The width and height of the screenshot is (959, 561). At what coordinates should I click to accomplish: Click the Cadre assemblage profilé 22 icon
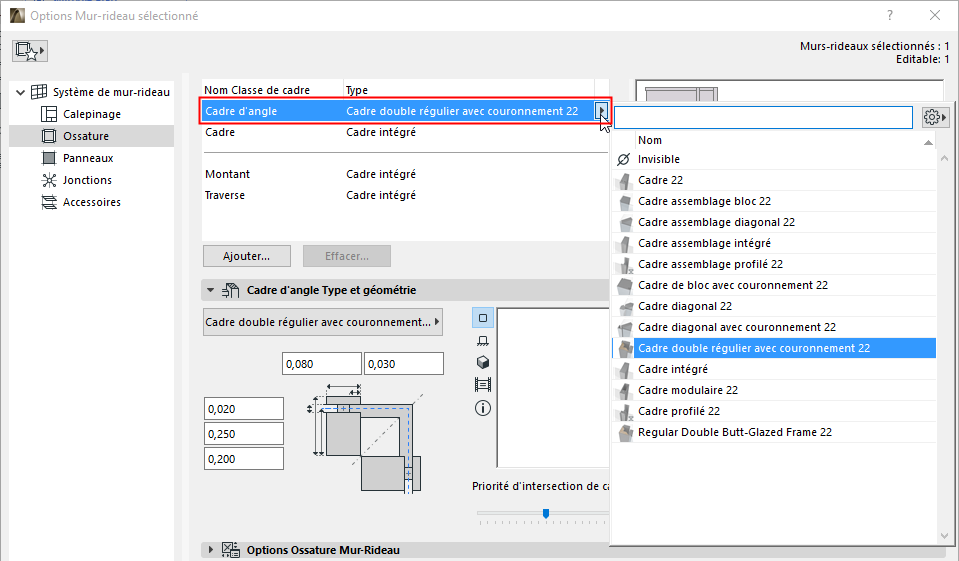pos(624,264)
